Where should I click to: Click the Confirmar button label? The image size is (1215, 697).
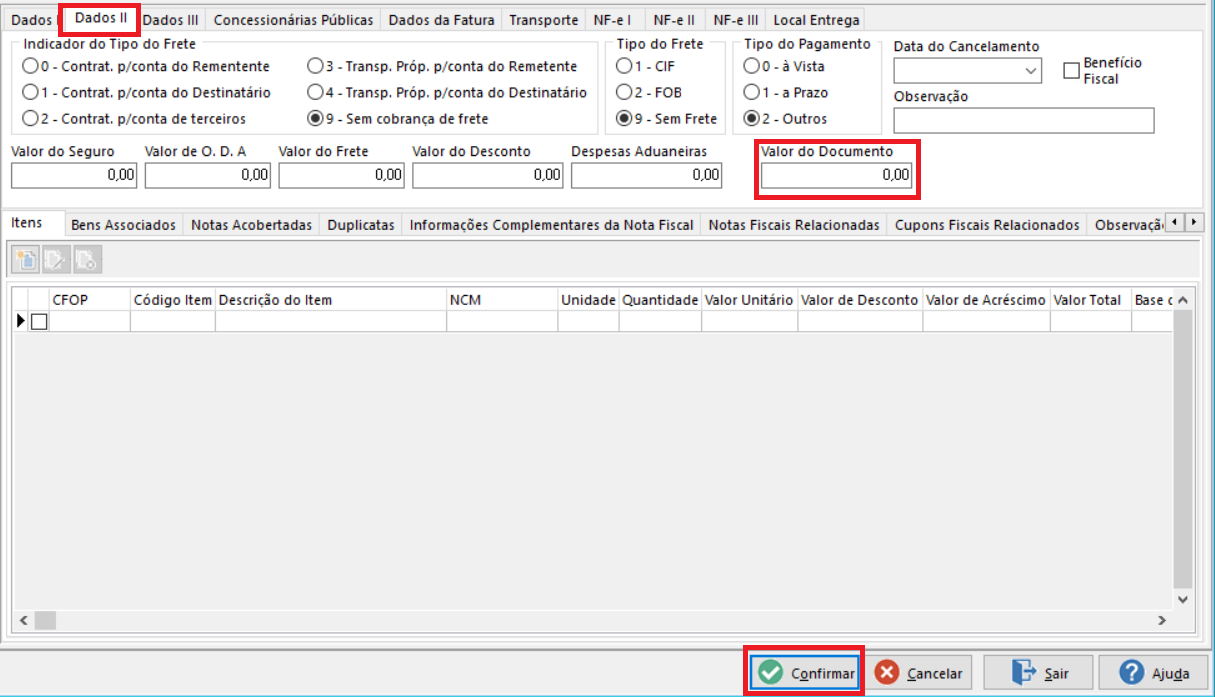pyautogui.click(x=823, y=674)
